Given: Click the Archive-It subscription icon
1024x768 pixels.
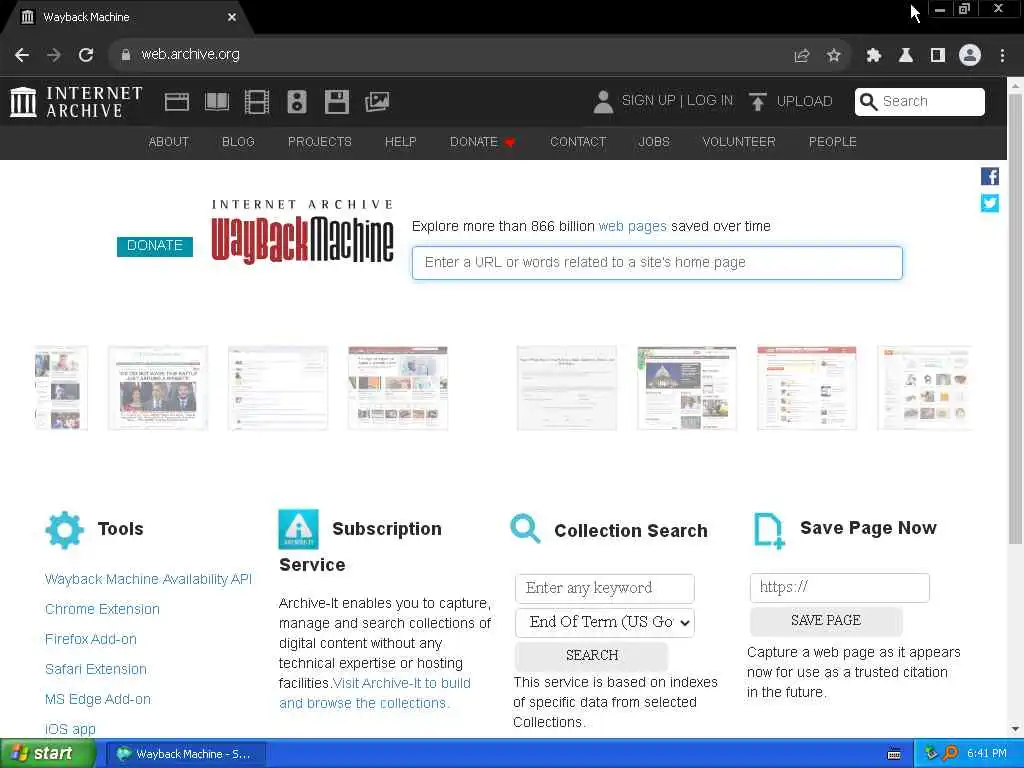Looking at the screenshot, I should point(298,529).
